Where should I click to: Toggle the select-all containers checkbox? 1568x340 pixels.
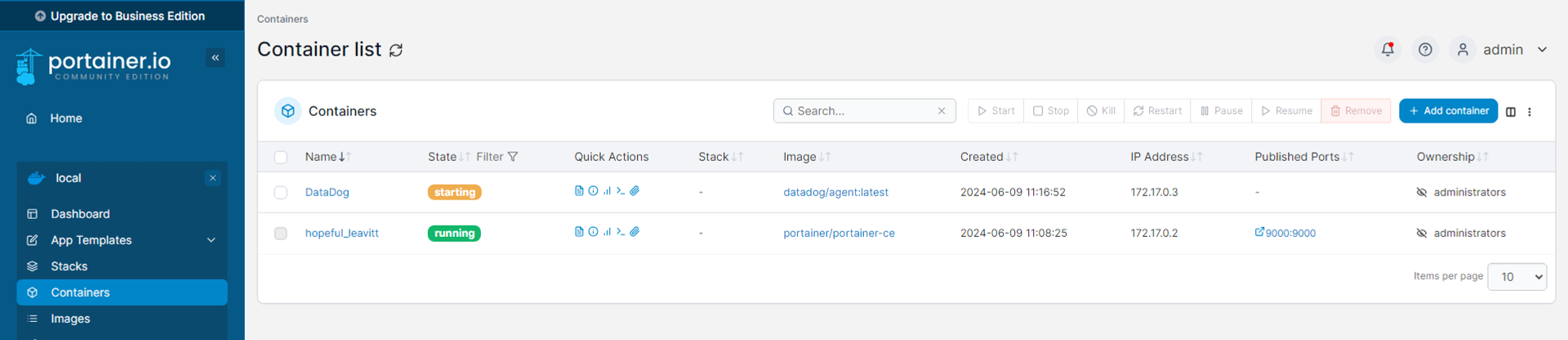click(281, 157)
